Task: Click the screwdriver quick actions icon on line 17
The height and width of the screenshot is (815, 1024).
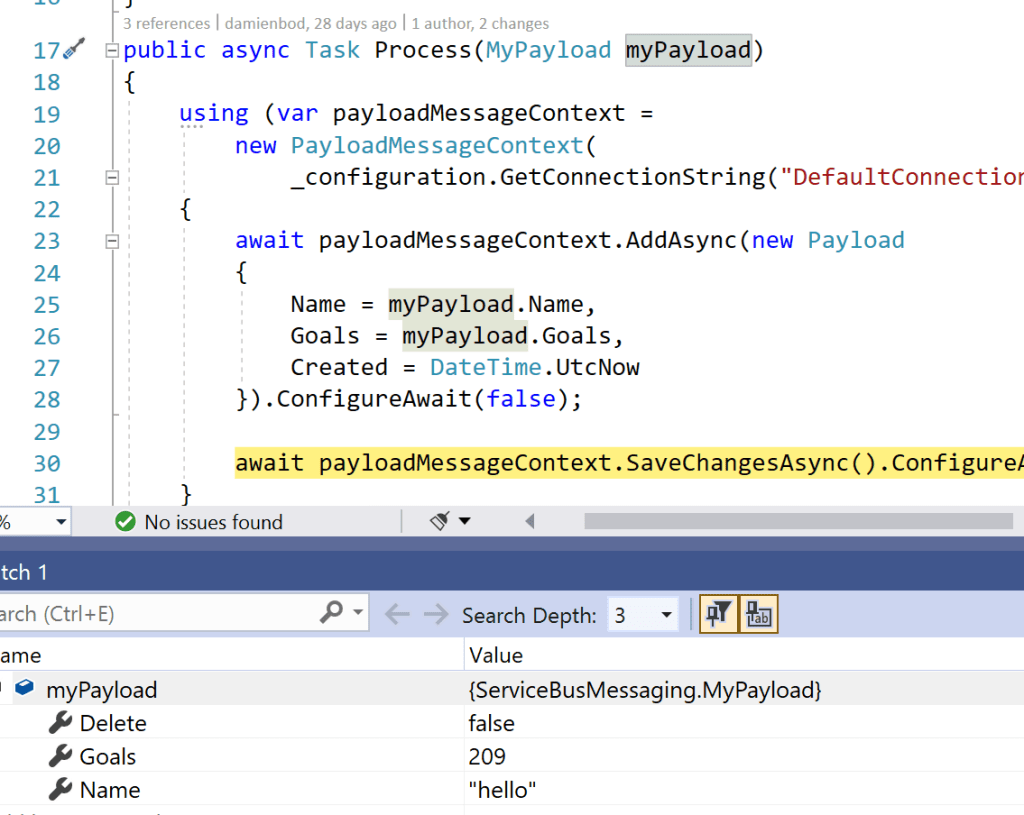Action: coord(75,49)
